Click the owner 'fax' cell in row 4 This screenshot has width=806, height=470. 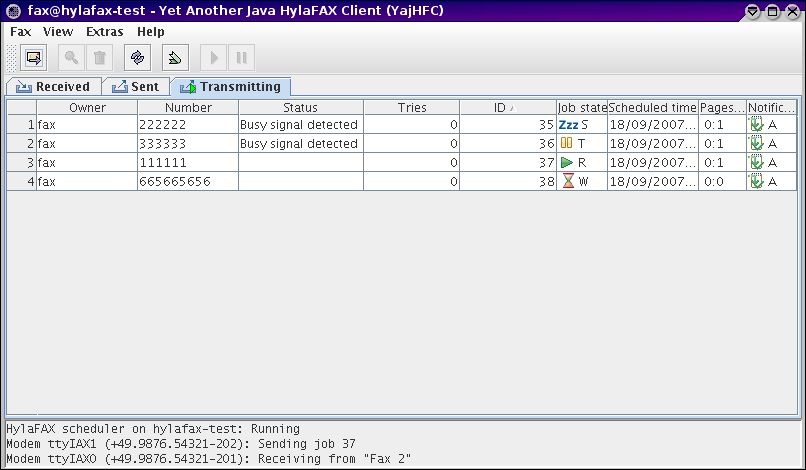coord(87,181)
